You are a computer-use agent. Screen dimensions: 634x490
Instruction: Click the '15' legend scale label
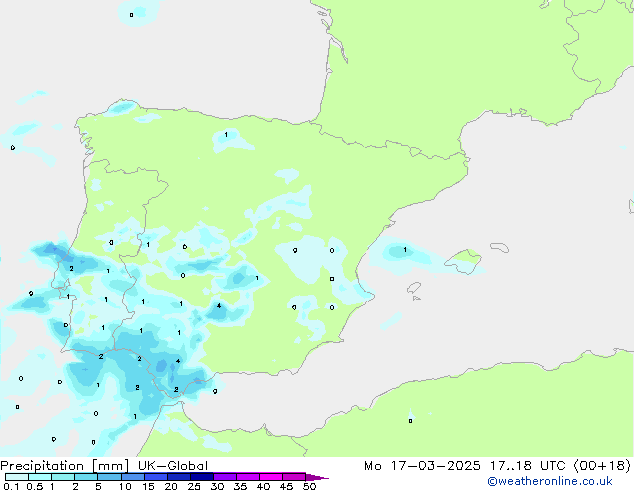pyautogui.click(x=148, y=486)
